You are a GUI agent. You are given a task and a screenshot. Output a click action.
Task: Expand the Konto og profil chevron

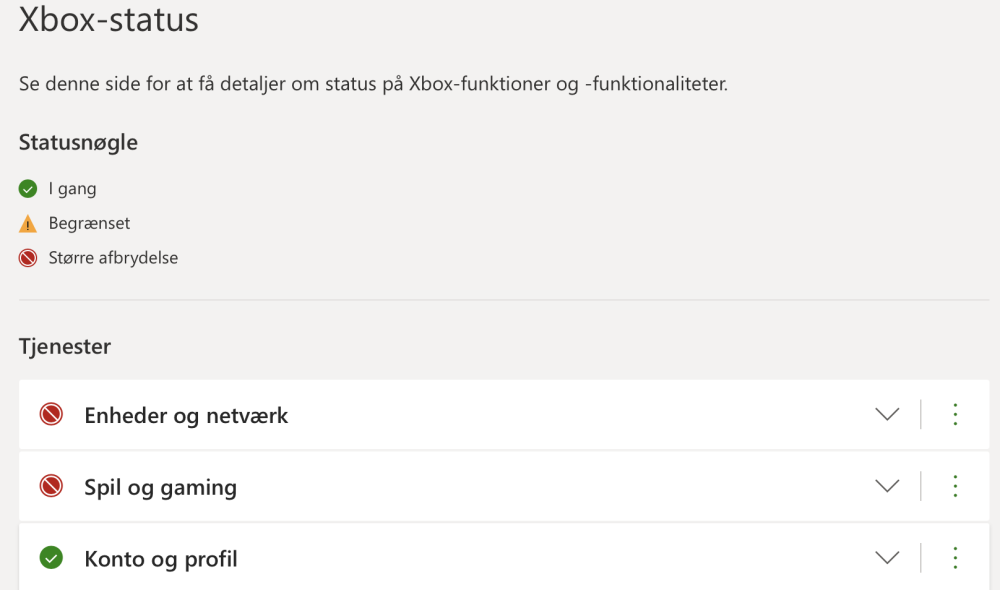click(x=887, y=558)
